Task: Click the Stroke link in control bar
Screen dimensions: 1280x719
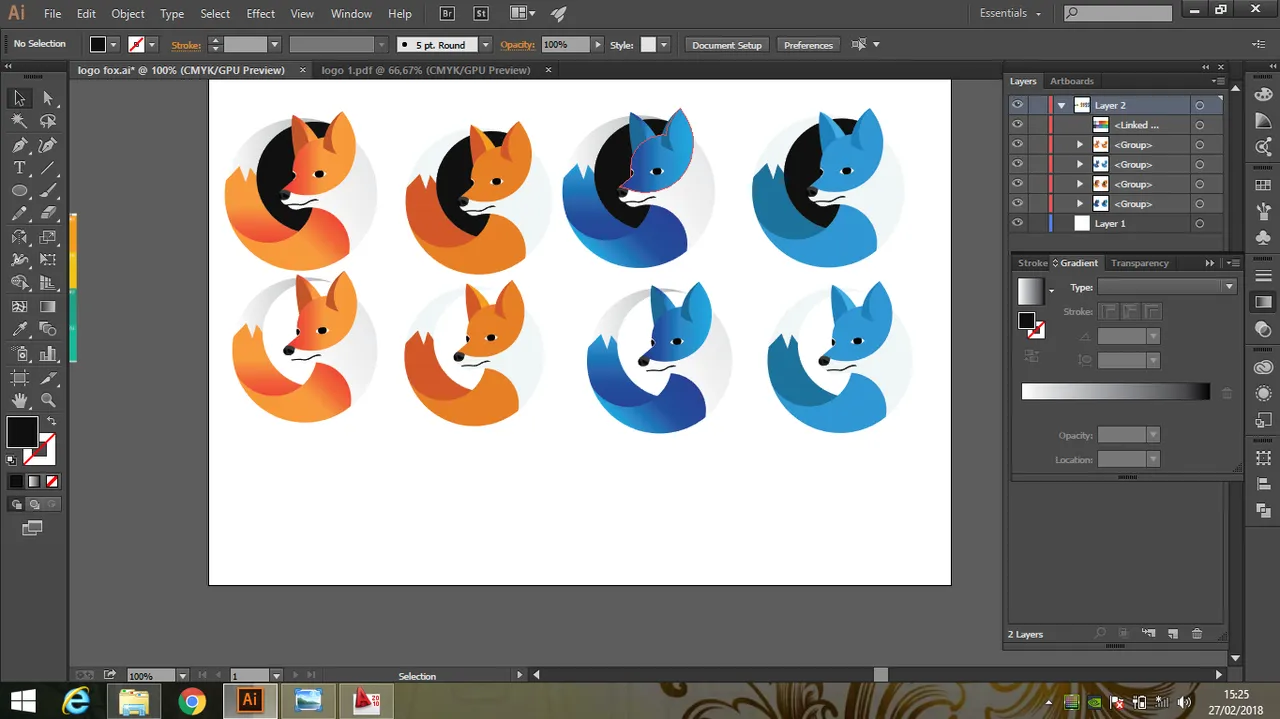Action: tap(186, 45)
